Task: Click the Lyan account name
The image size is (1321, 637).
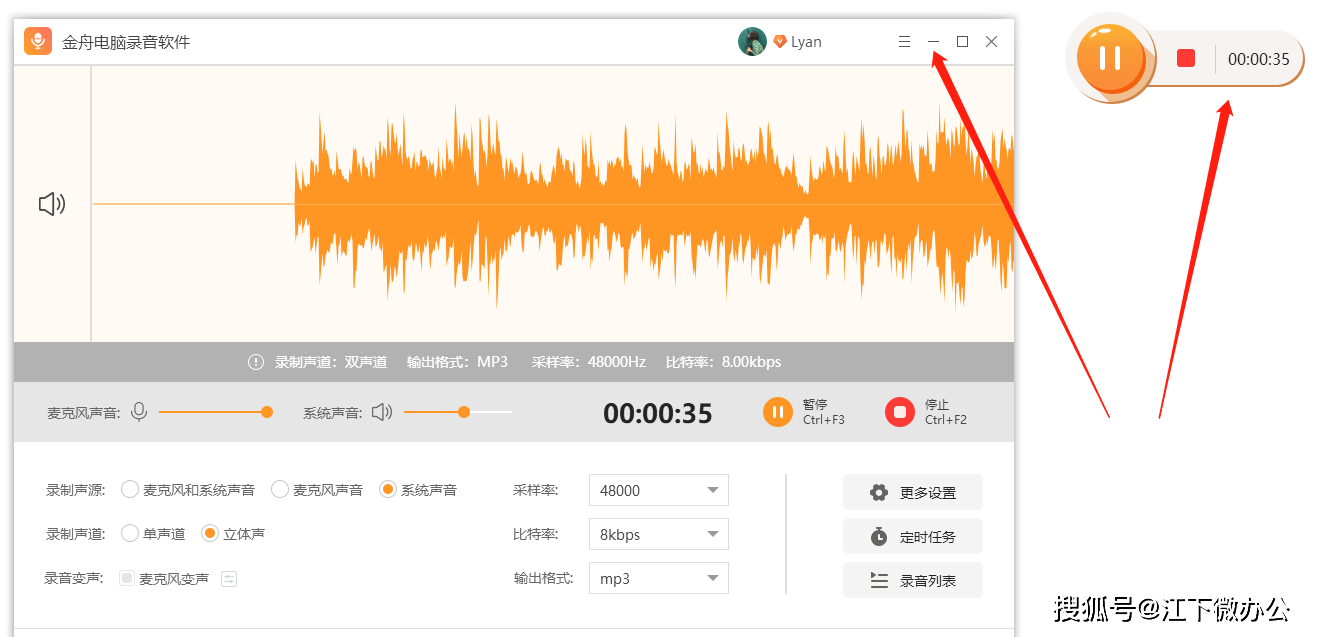Action: pos(806,41)
